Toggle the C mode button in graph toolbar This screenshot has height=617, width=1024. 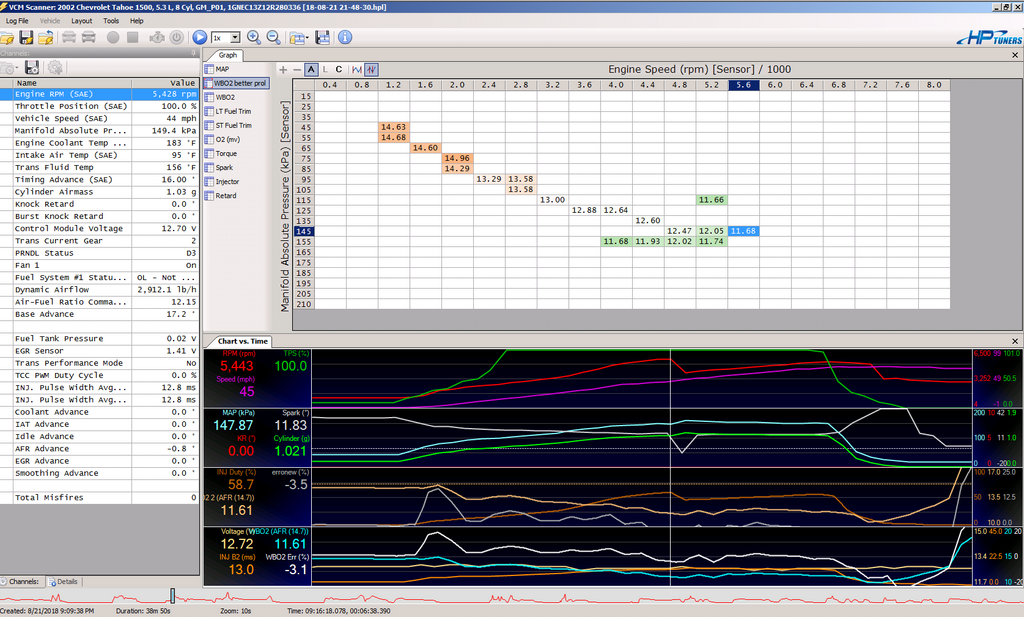coord(338,69)
